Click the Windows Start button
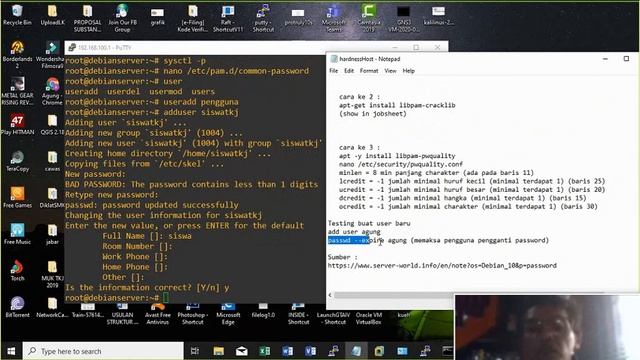Image resolution: width=640 pixels, height=360 pixels. (11, 351)
